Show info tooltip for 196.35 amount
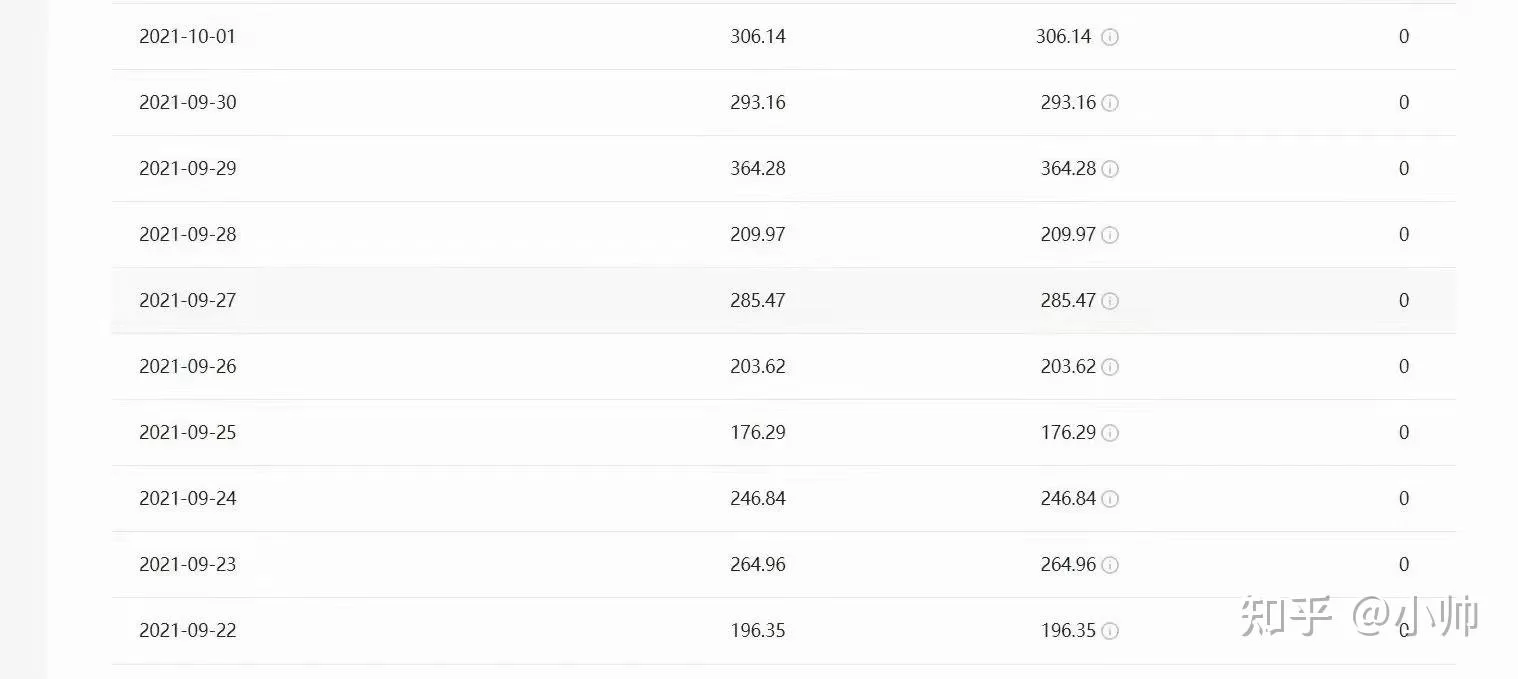 pyautogui.click(x=1110, y=631)
